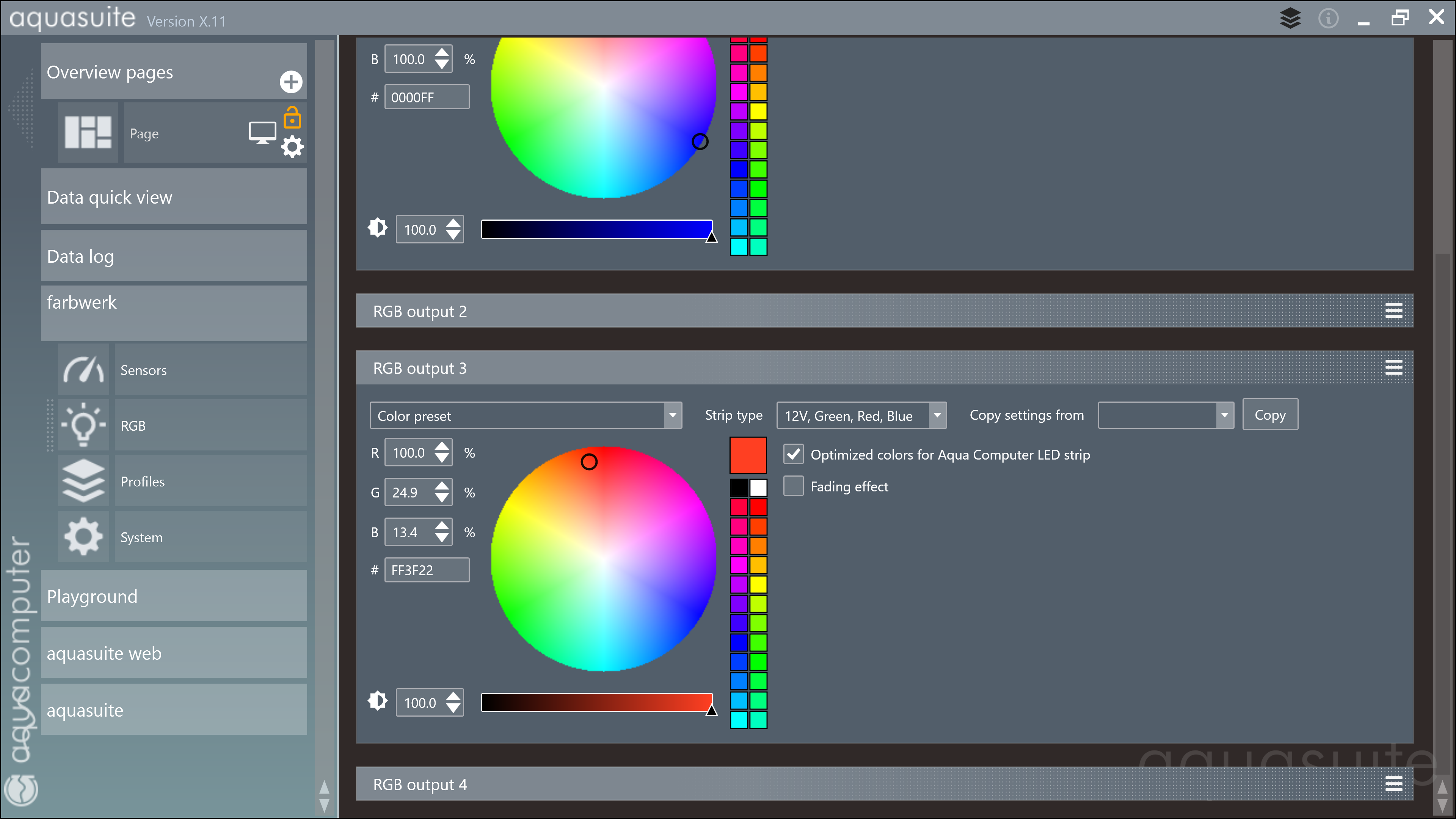
Task: Expand the Strip type dropdown
Action: 861,416
